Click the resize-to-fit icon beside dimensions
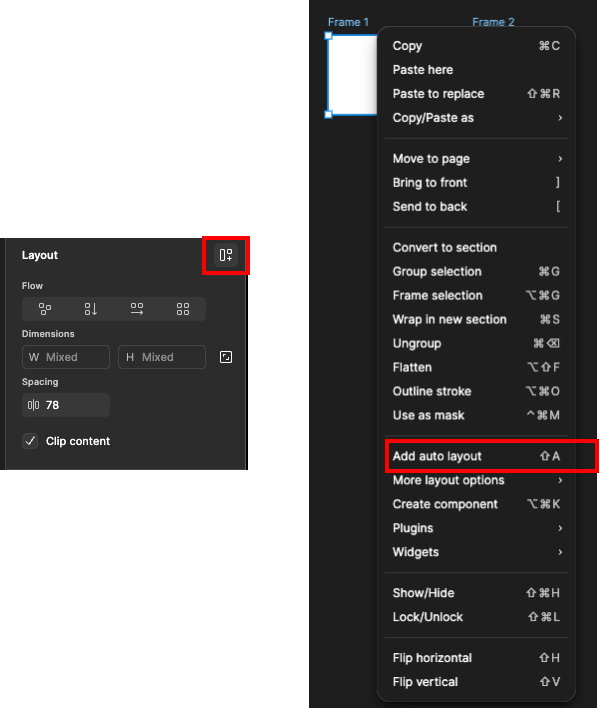Viewport: 600px width, 708px height. click(x=226, y=357)
